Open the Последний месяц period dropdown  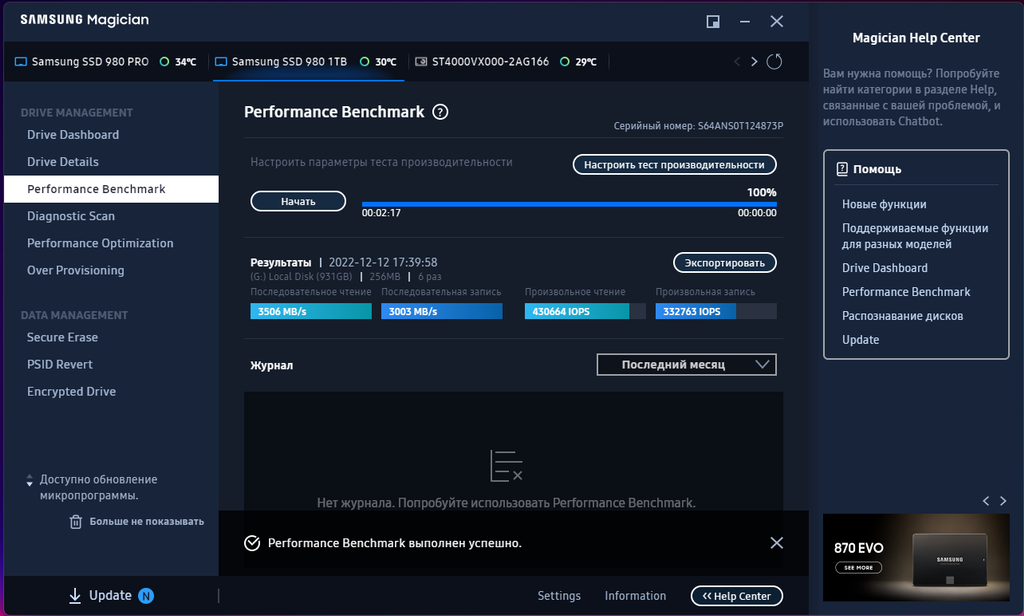coord(686,365)
